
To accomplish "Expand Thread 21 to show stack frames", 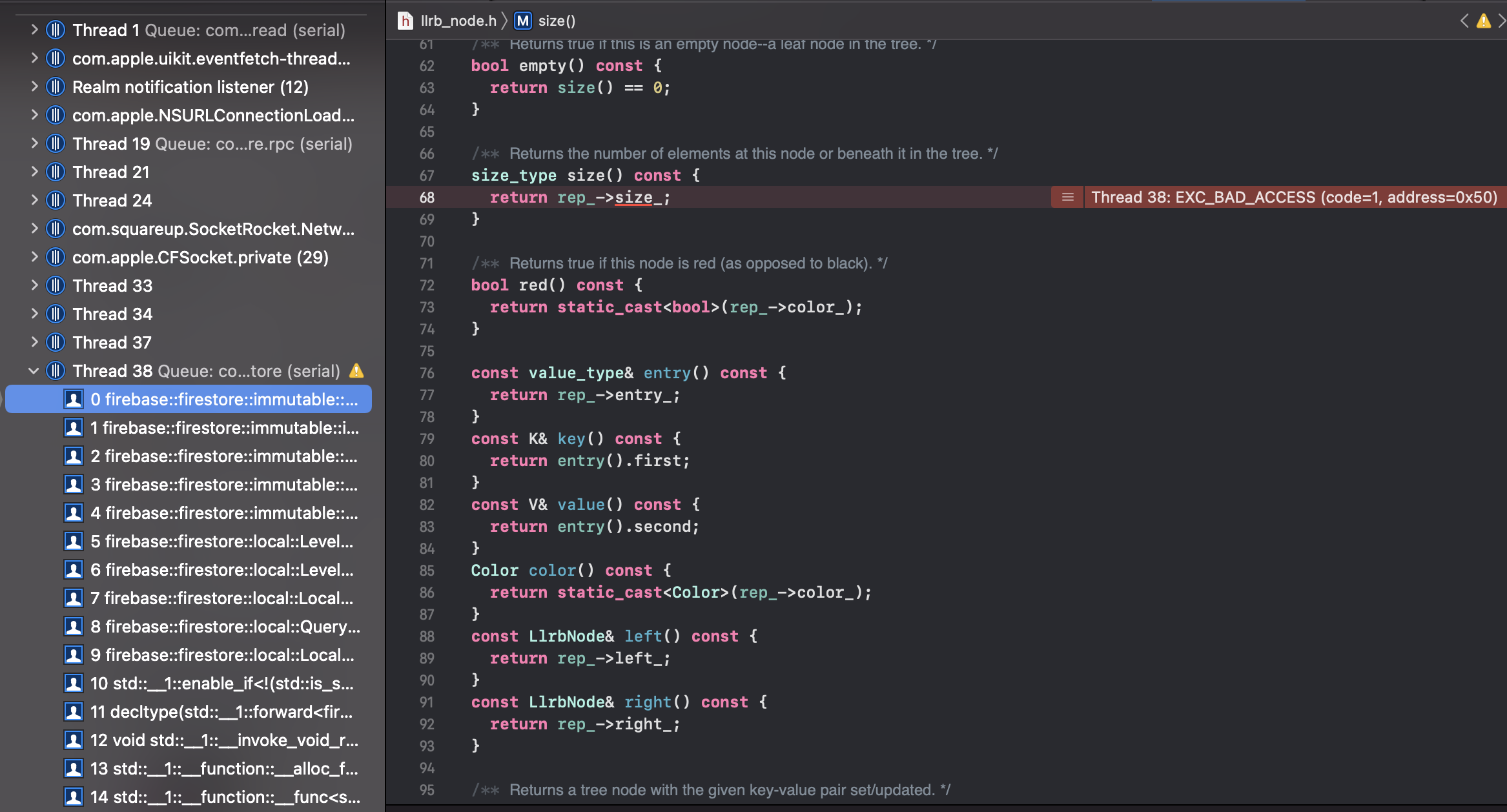I will (34, 172).
